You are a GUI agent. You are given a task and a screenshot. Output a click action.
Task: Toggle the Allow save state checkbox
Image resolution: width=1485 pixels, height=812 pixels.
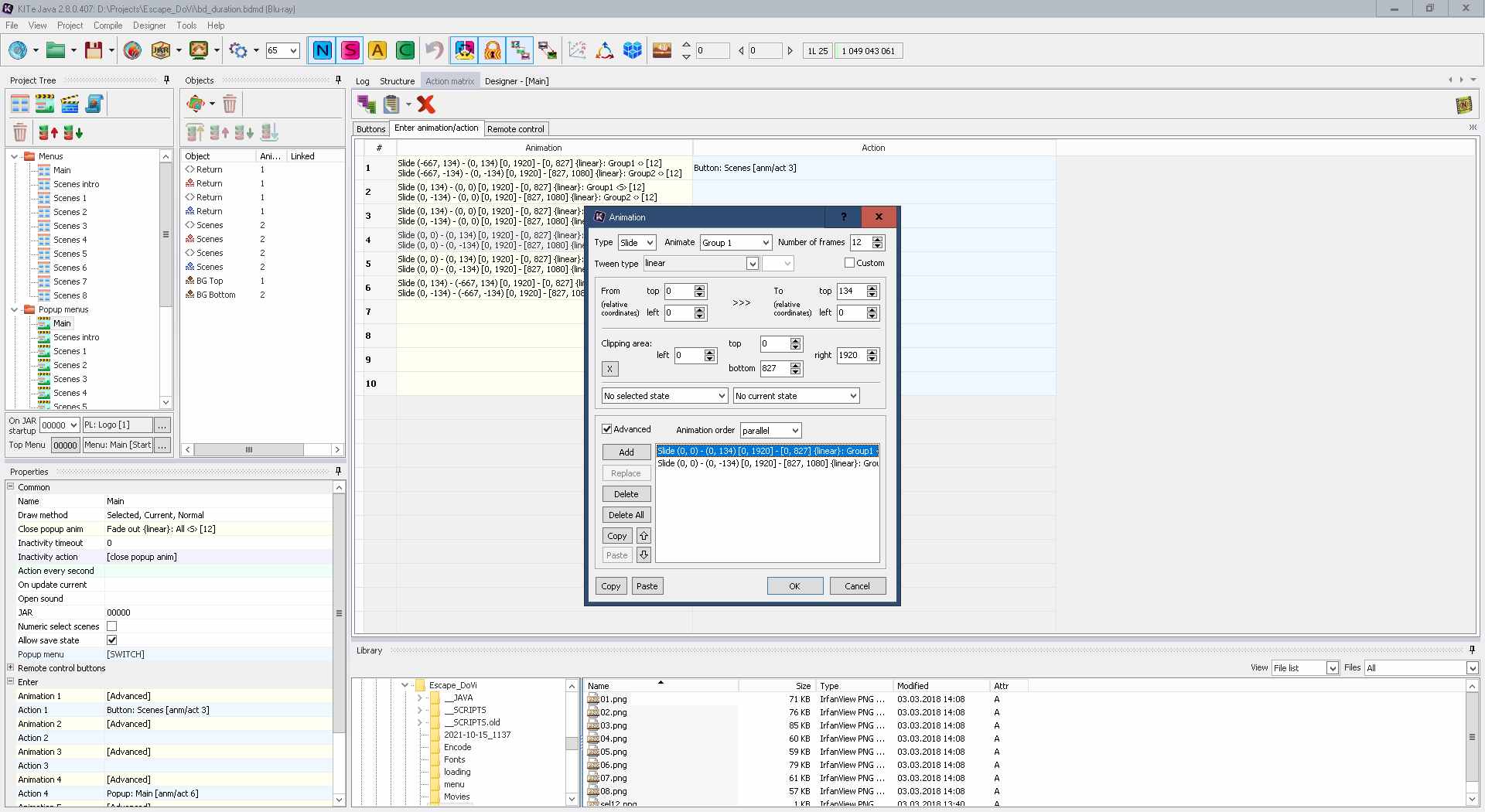click(112, 640)
